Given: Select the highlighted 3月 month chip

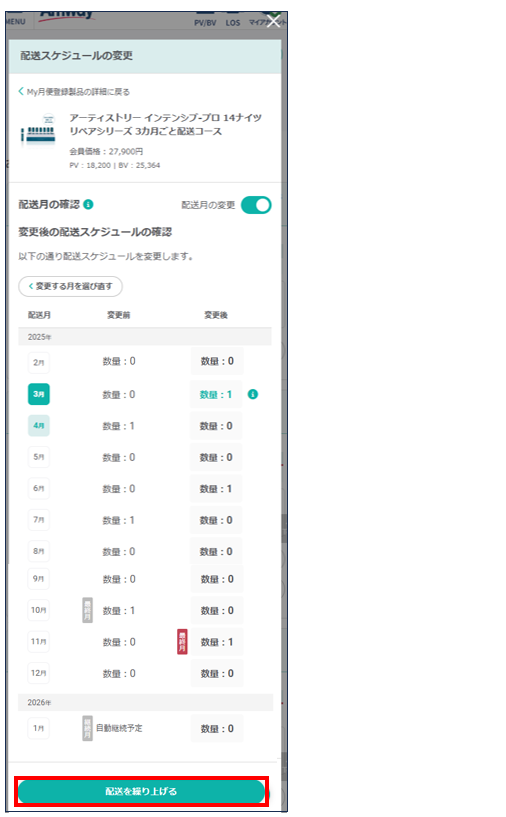Looking at the screenshot, I should tap(39, 394).
